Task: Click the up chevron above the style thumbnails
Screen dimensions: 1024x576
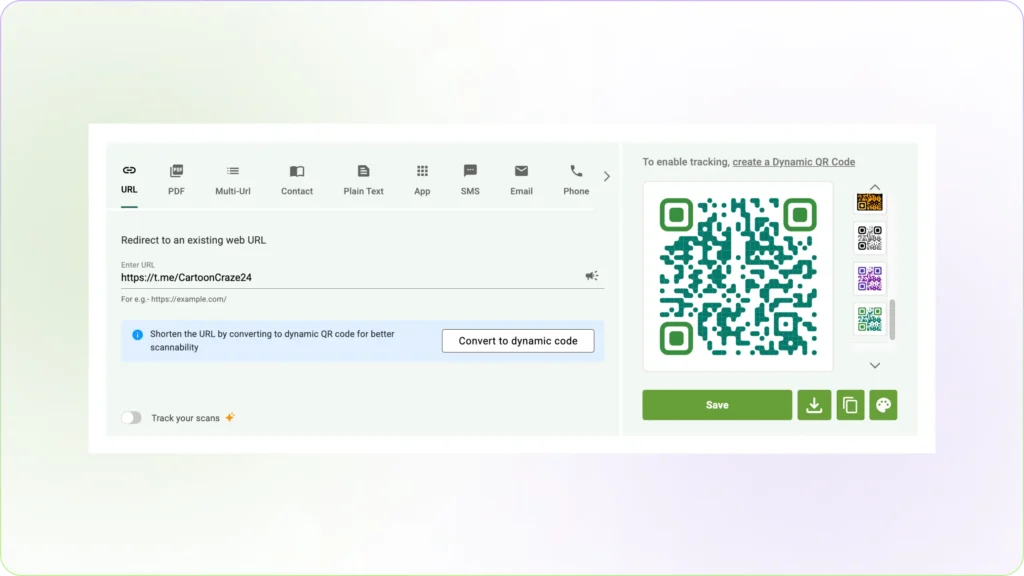Action: point(874,188)
